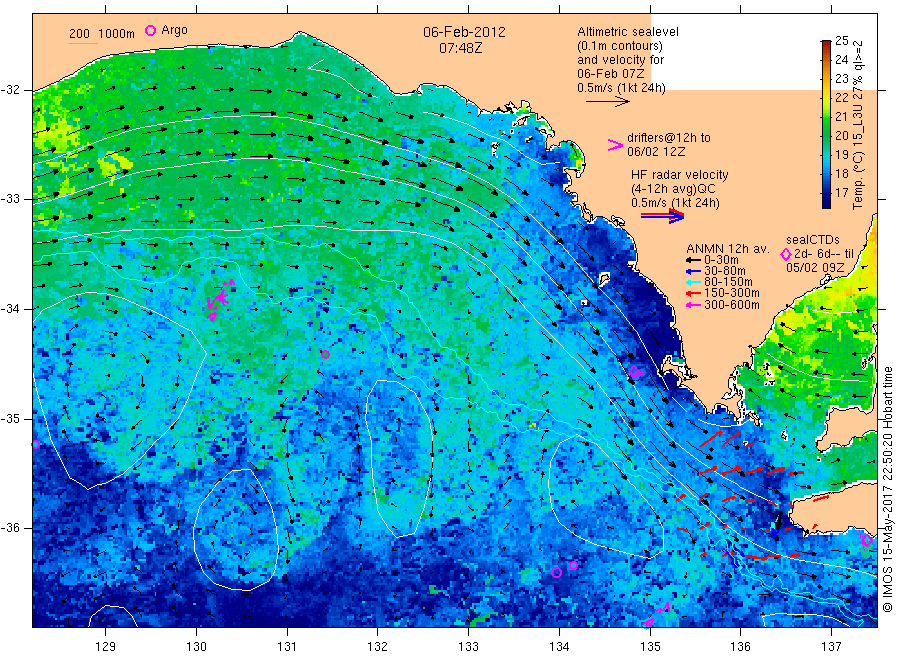
Task: Click the black 0-30m ANMN arrow symbol
Action: [x=694, y=260]
